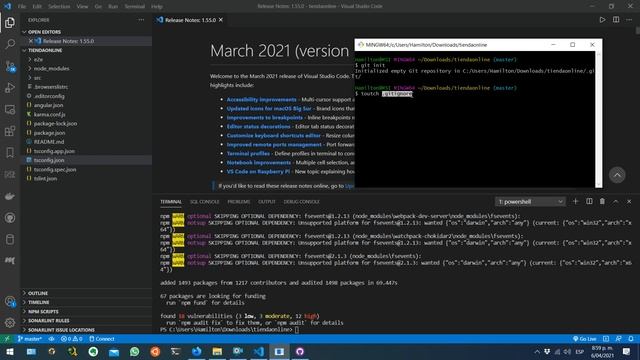Expand SONARLINT ISSUE LOCATIONS section
640x360 pixels.
click(x=61, y=330)
